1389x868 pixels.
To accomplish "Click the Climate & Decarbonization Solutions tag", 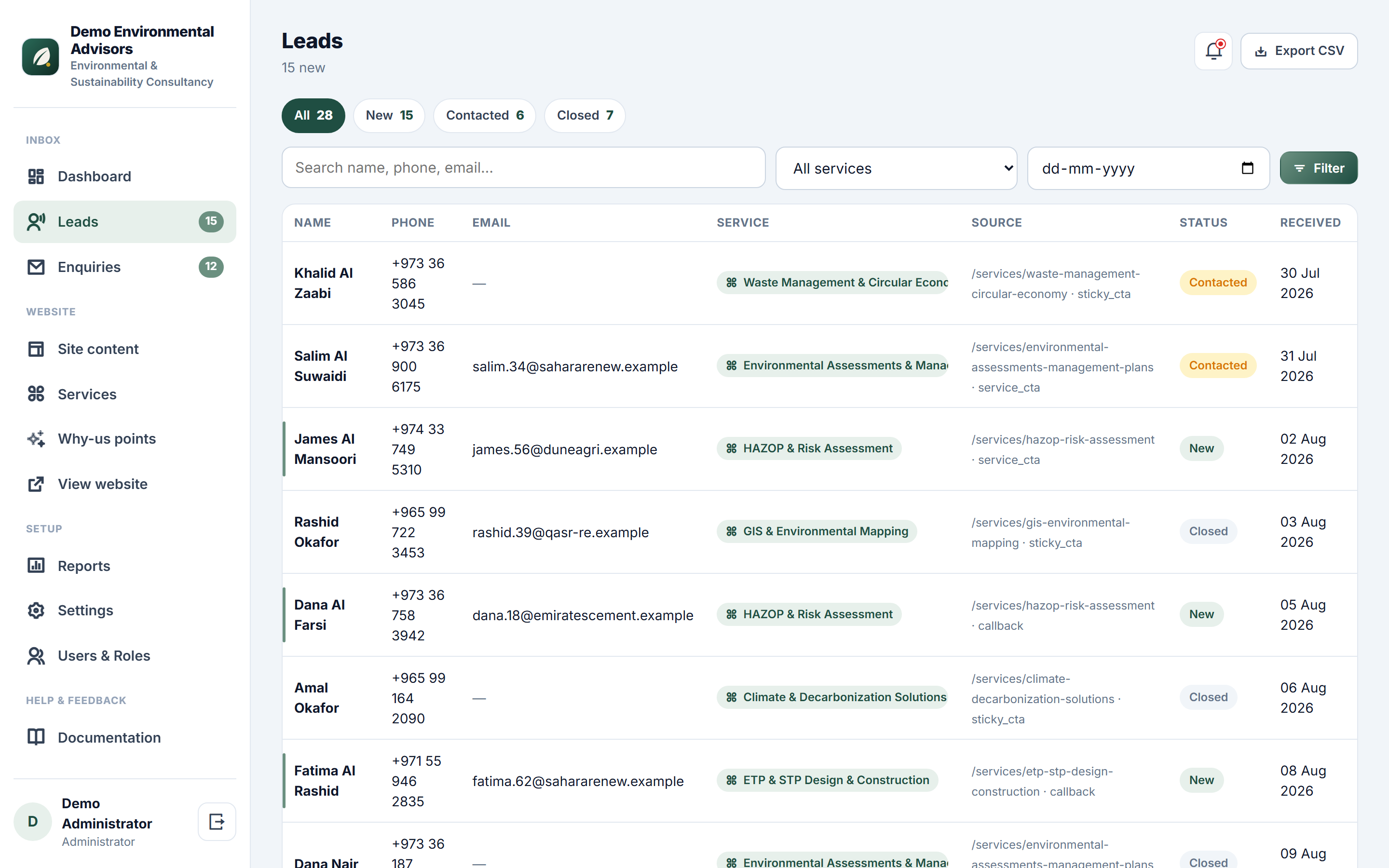I will click(833, 697).
